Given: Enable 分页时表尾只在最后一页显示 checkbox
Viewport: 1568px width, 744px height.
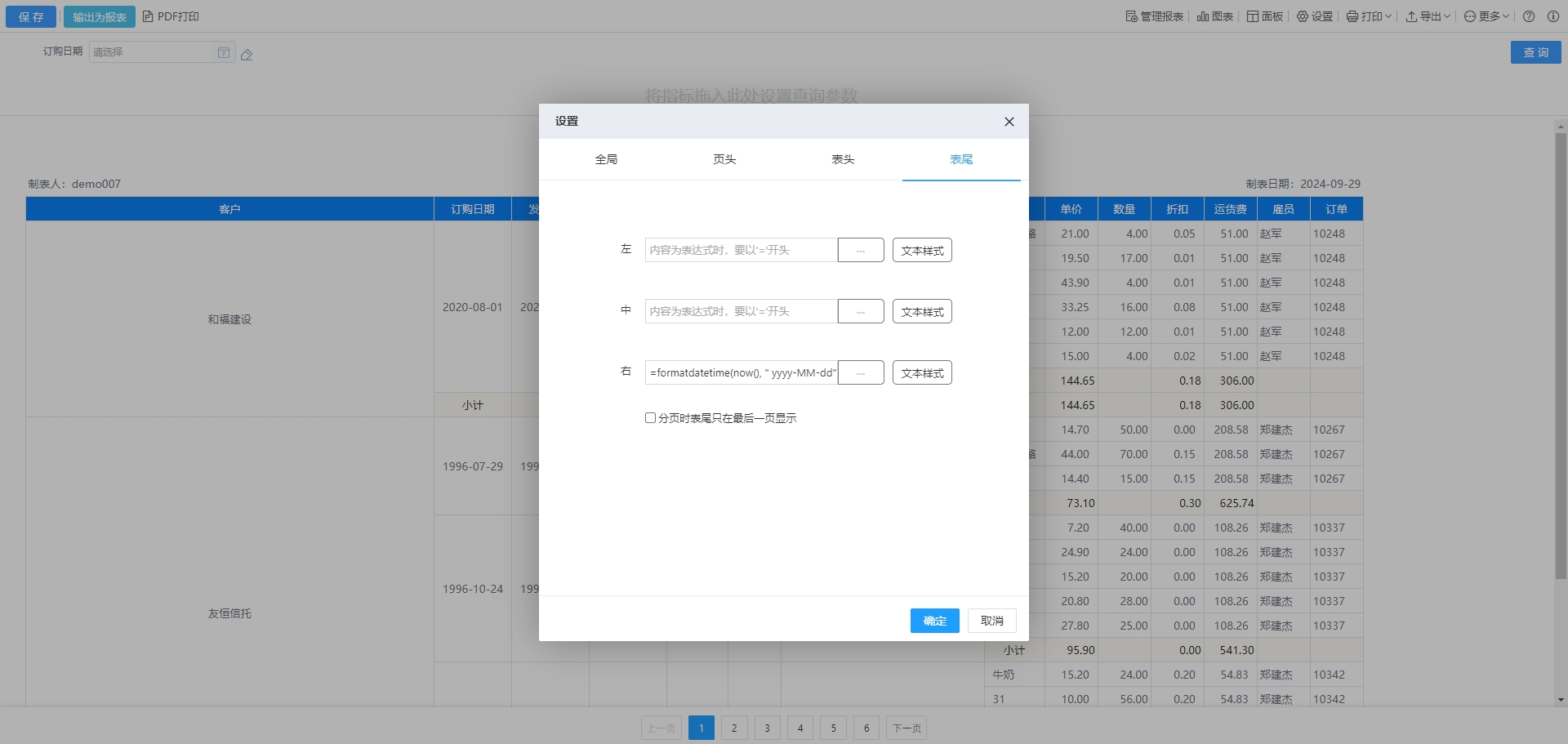Looking at the screenshot, I should pos(651,418).
